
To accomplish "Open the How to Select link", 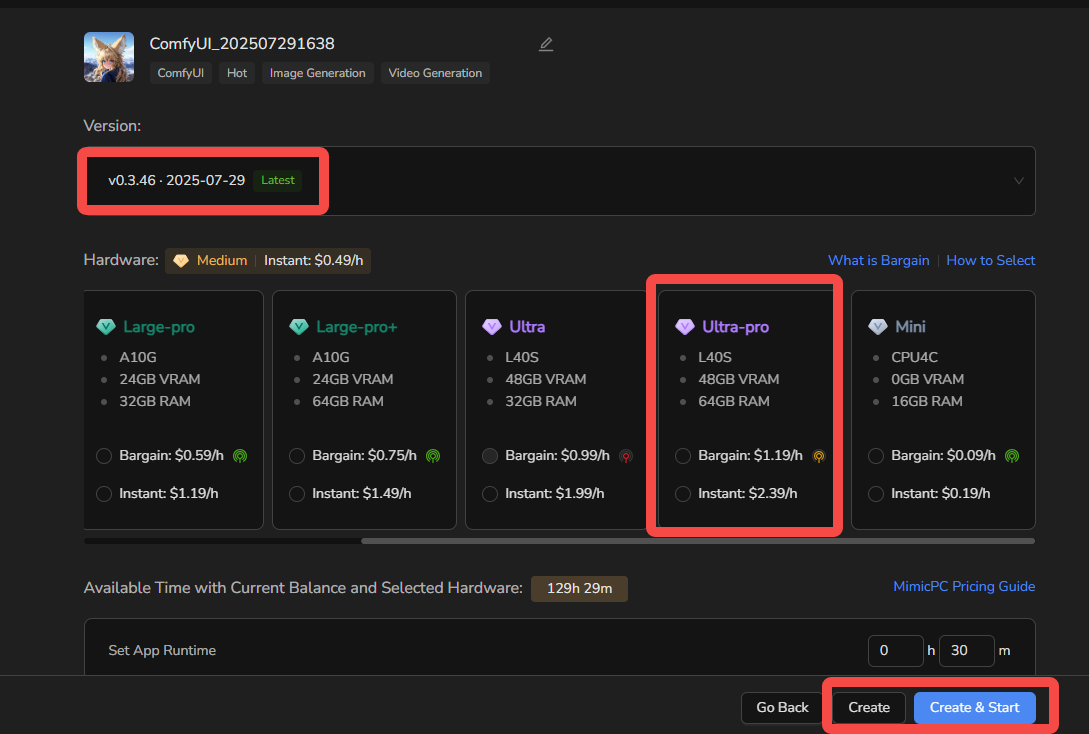I will pyautogui.click(x=990, y=260).
